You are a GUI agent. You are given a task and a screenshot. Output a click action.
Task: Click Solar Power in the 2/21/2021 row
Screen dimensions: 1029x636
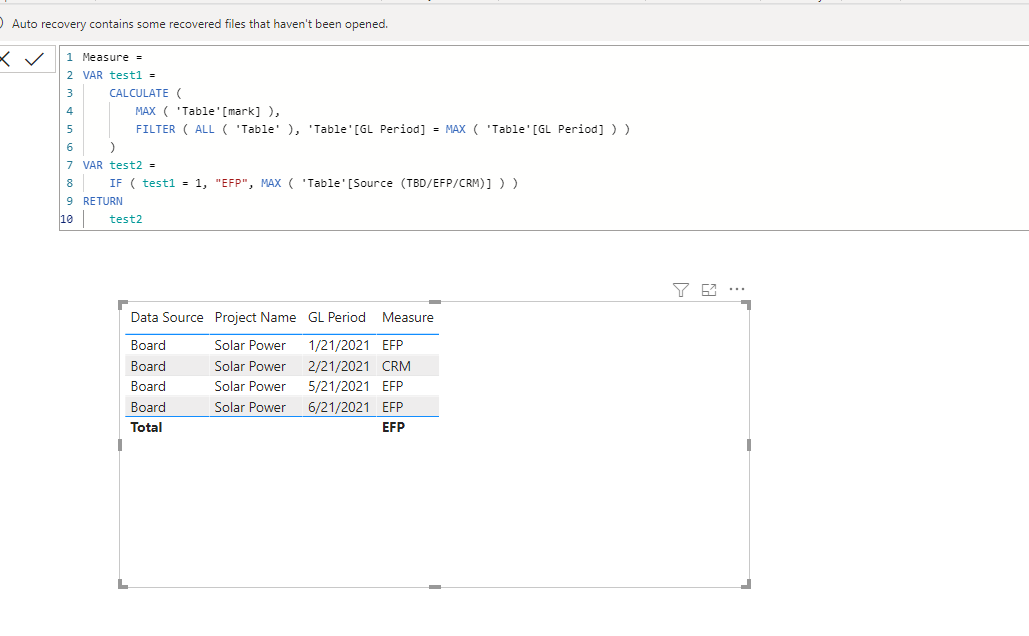click(250, 366)
